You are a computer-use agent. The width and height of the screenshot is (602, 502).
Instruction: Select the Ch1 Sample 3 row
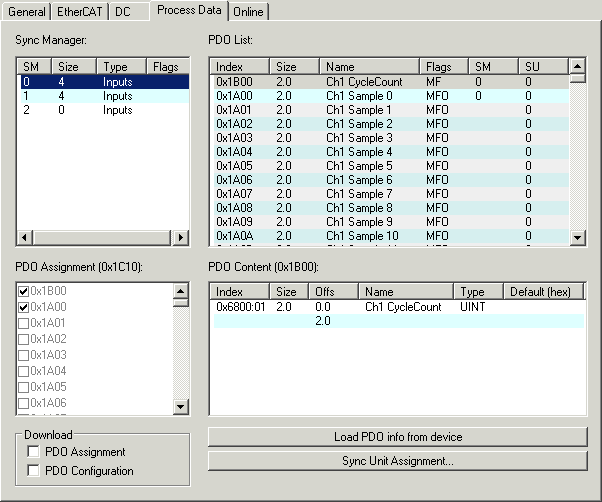[x=391, y=138]
